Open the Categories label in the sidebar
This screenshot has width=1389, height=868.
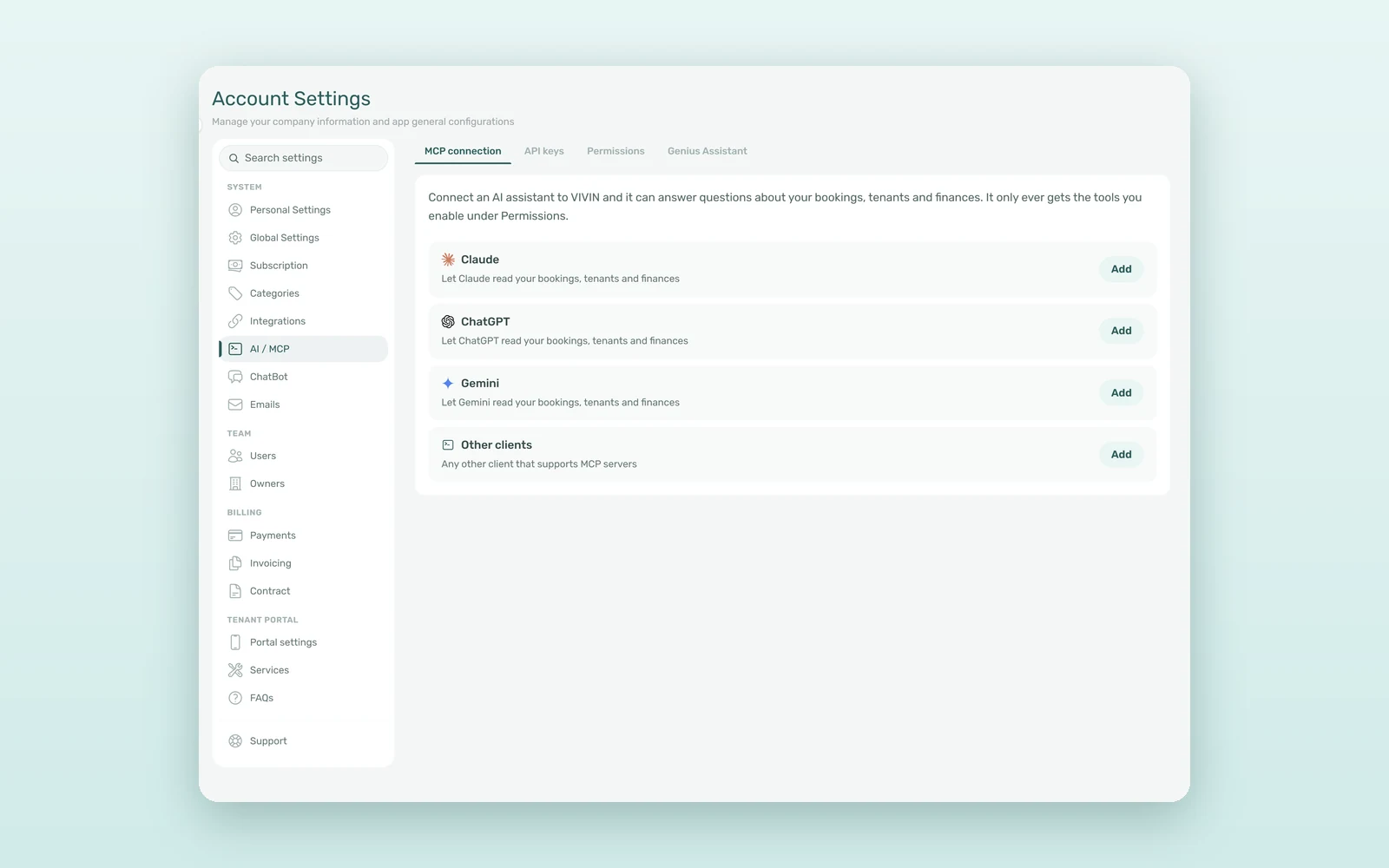pyautogui.click(x=274, y=293)
